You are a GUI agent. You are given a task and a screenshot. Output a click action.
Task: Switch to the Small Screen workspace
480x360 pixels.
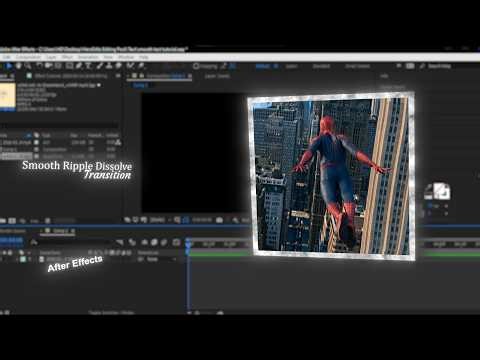(357, 66)
